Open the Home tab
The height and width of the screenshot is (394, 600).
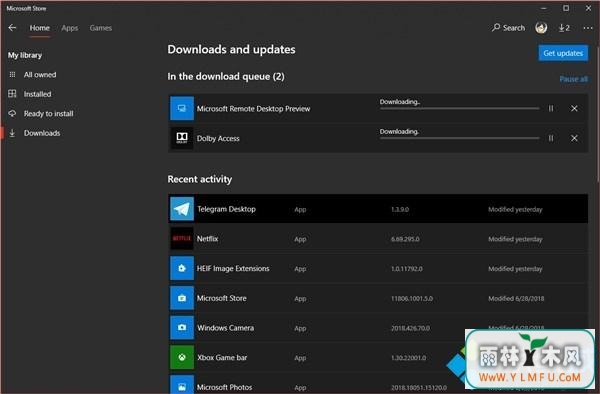click(39, 28)
